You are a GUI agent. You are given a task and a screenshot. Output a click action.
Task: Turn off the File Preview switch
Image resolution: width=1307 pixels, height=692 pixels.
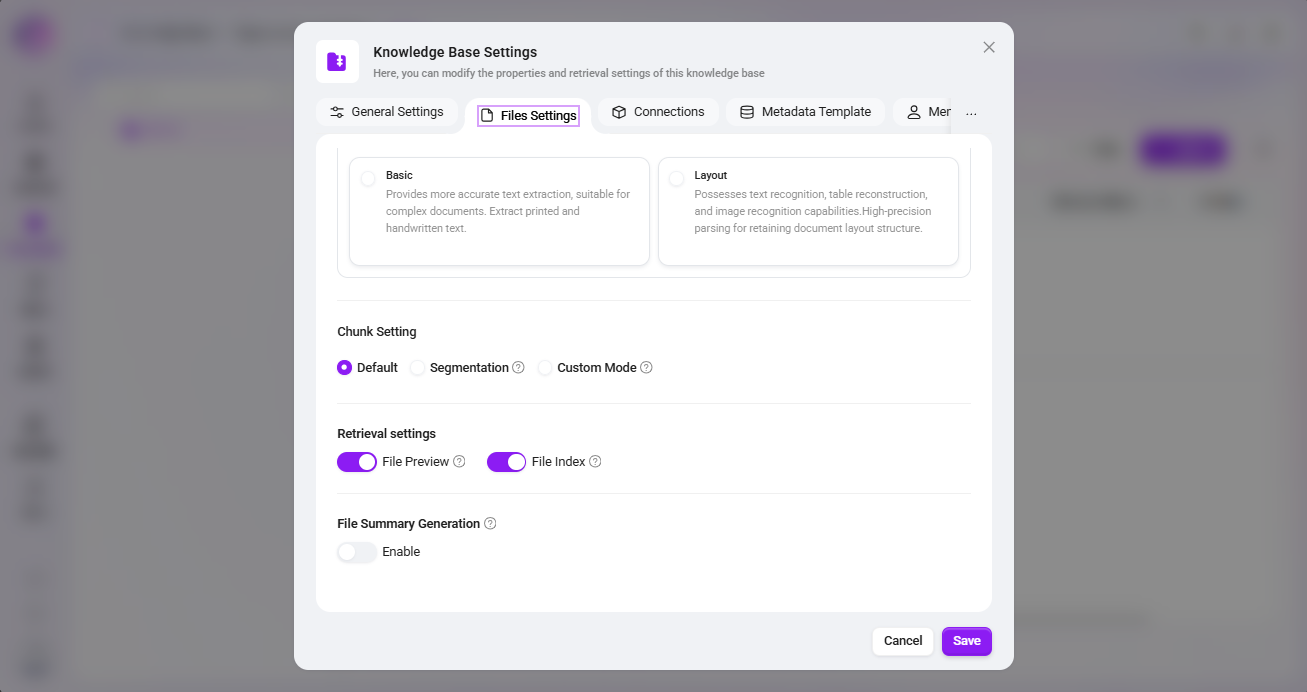point(357,462)
